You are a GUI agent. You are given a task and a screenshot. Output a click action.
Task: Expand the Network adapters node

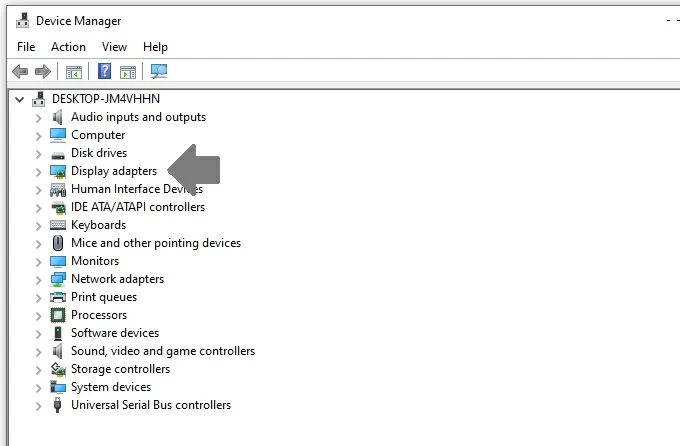click(x=38, y=279)
